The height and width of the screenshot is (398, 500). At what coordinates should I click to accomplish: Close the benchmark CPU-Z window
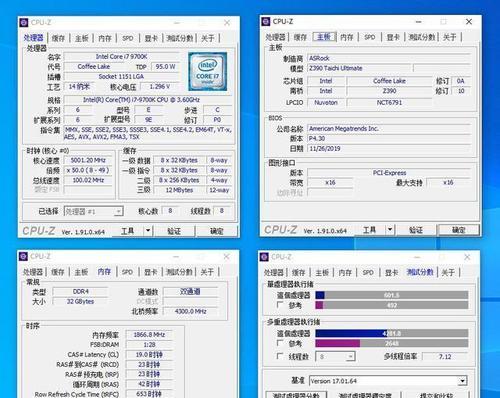[x=467, y=257]
